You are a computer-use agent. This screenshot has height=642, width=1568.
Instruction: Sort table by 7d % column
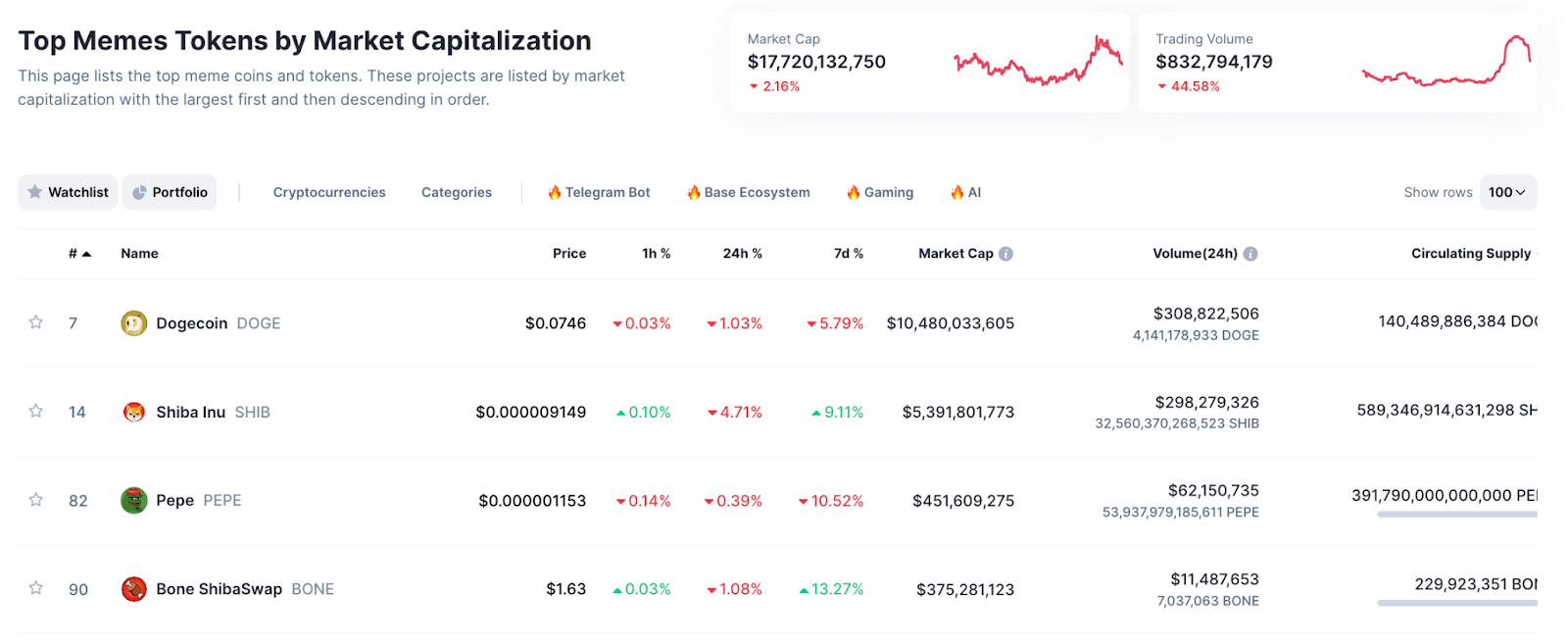849,254
